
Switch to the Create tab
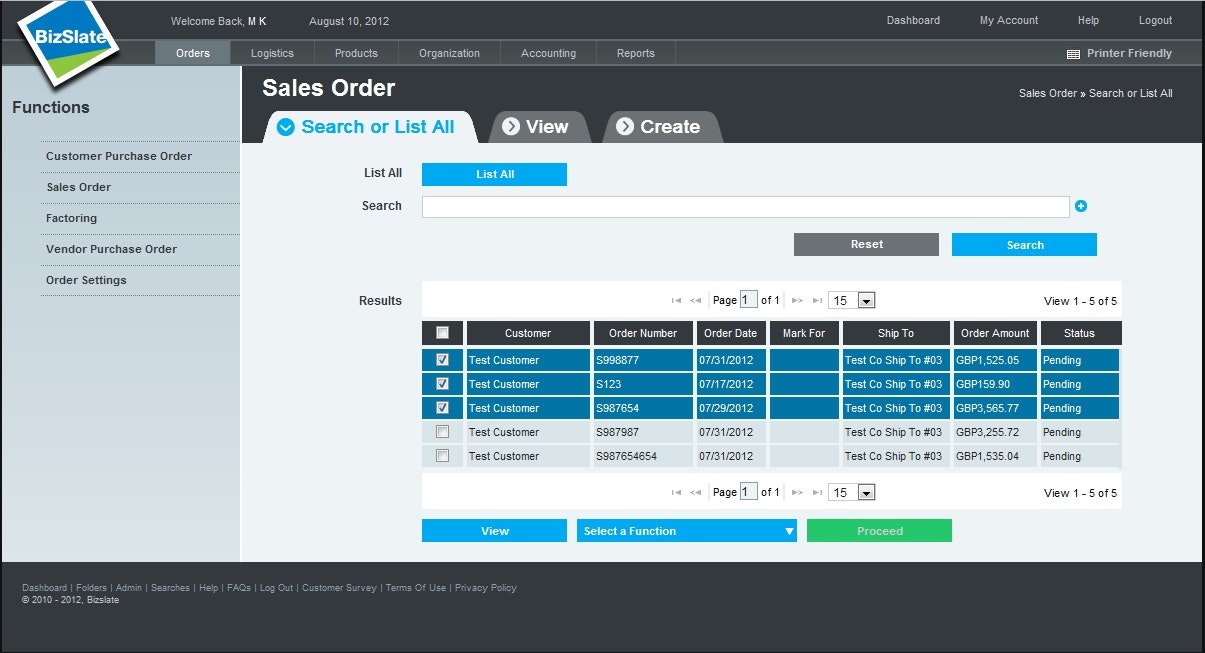point(662,127)
